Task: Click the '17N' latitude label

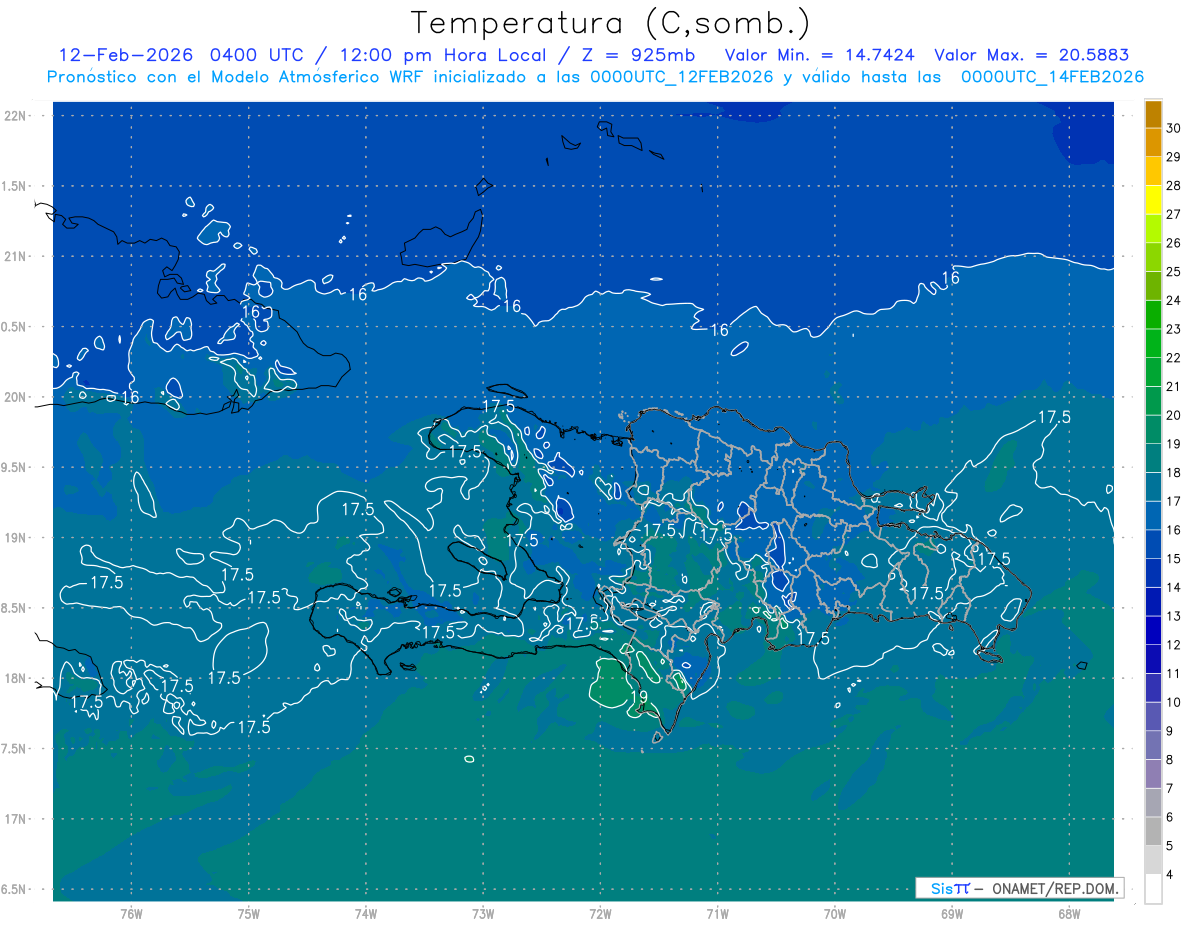Action: (15, 819)
